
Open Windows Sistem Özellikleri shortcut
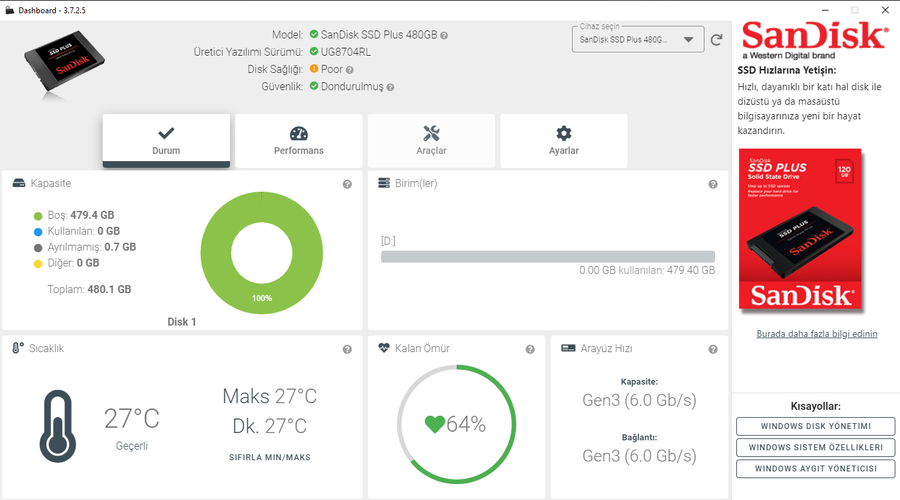coord(816,447)
